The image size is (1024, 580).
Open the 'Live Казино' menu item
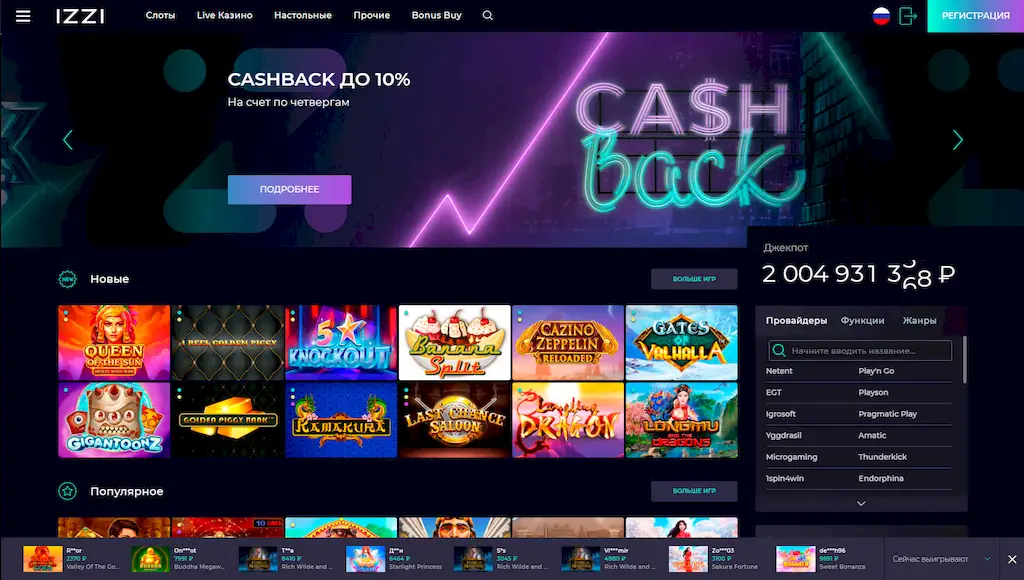point(225,15)
